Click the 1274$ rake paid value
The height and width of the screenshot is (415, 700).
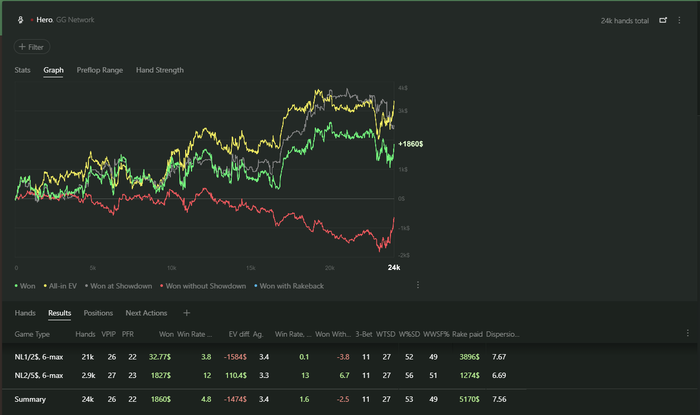pyautogui.click(x=470, y=375)
